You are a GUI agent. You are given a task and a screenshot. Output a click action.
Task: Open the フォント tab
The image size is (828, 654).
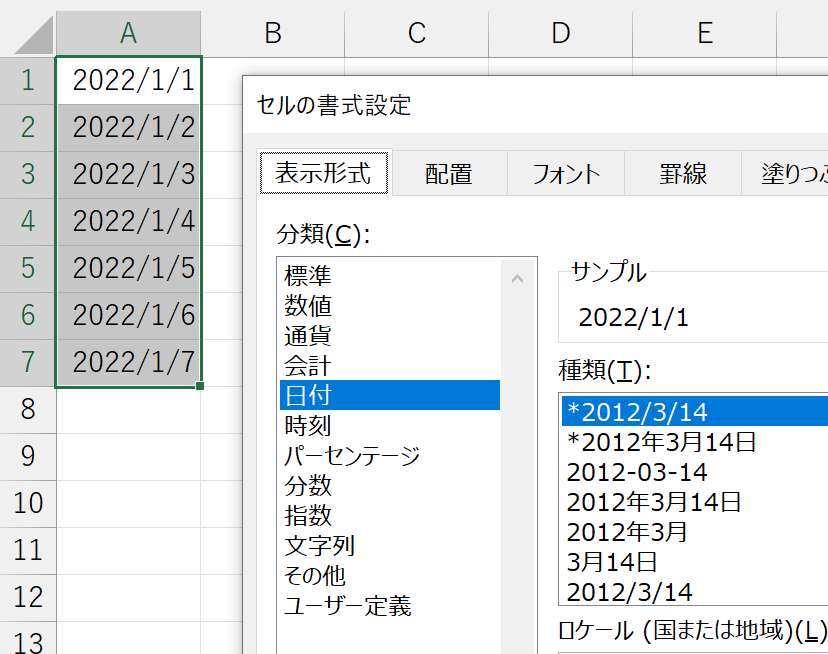(566, 174)
